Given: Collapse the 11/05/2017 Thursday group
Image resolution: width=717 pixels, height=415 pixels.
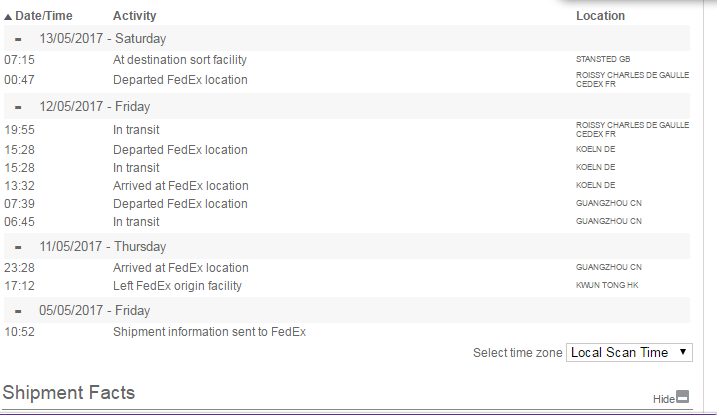Looking at the screenshot, I should tap(19, 246).
